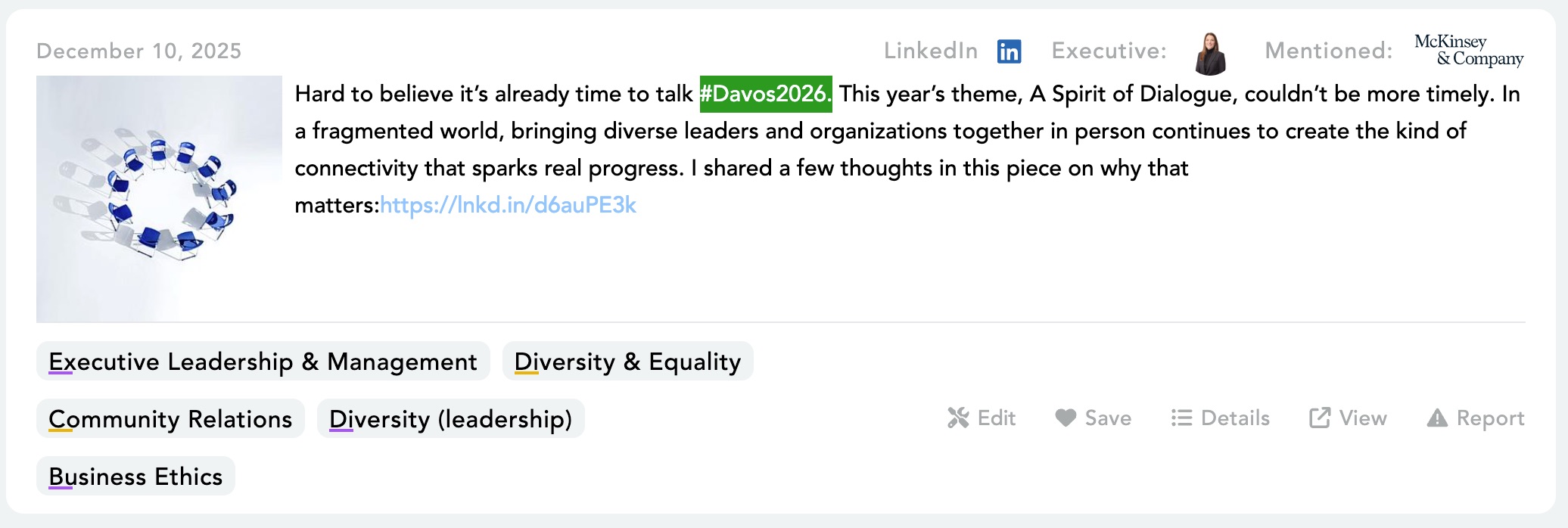The width and height of the screenshot is (1568, 528).
Task: Click the LinkedIn source label text
Action: (x=930, y=51)
